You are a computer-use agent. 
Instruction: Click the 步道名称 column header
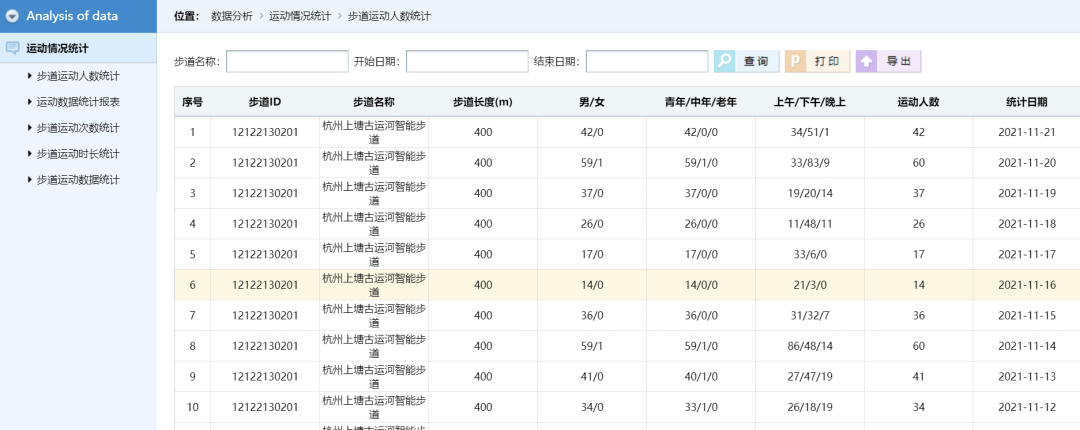[374, 102]
